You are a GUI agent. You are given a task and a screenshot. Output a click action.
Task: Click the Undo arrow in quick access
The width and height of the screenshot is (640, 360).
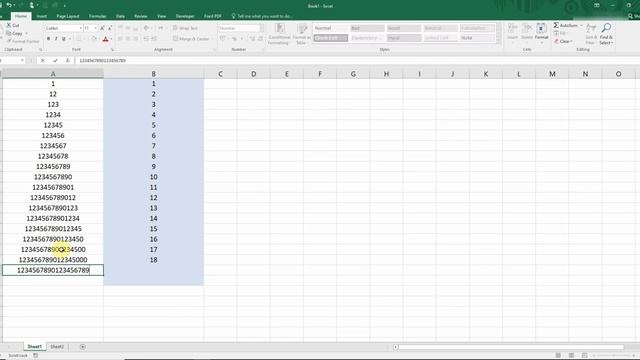click(9, 5)
